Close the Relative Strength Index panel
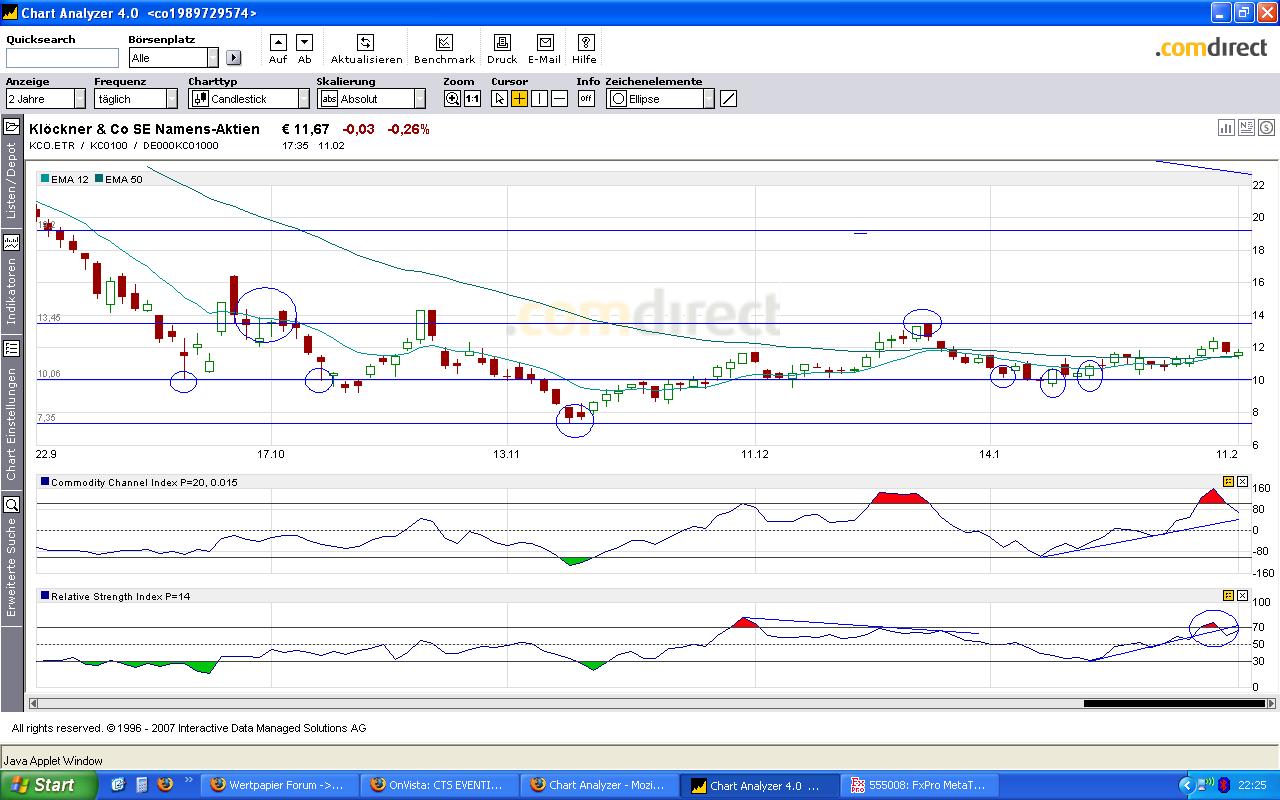 pos(1243,595)
